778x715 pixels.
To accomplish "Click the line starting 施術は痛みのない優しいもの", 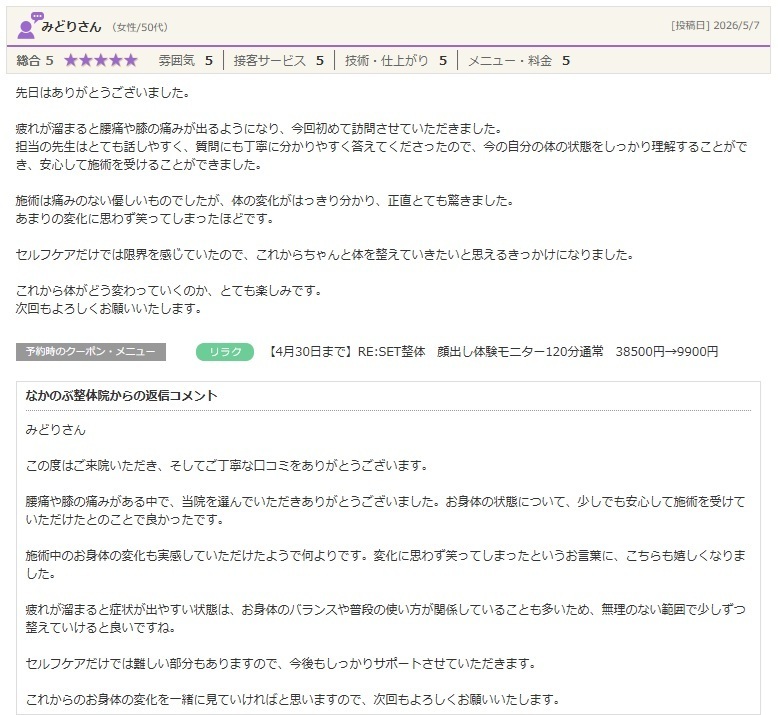I will (265, 200).
